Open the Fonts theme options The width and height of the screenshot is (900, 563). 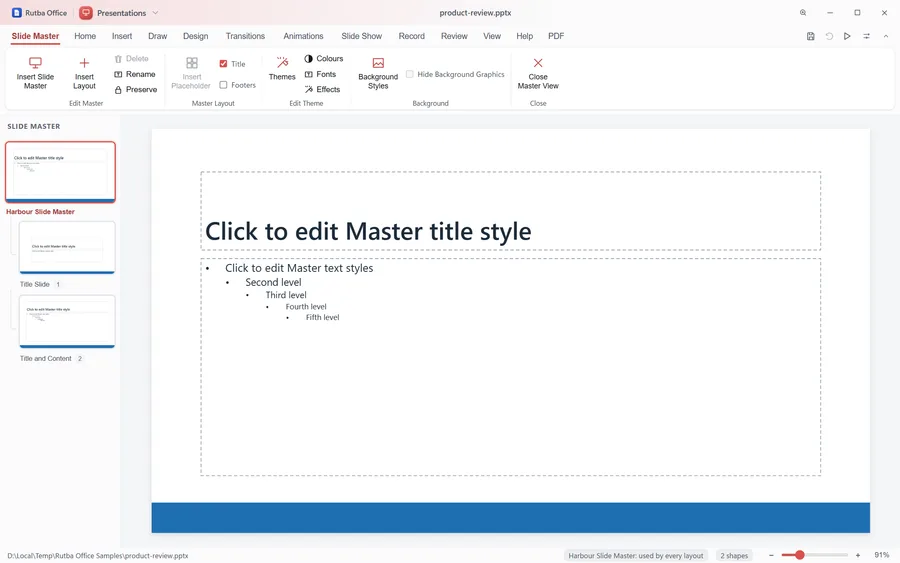point(320,74)
